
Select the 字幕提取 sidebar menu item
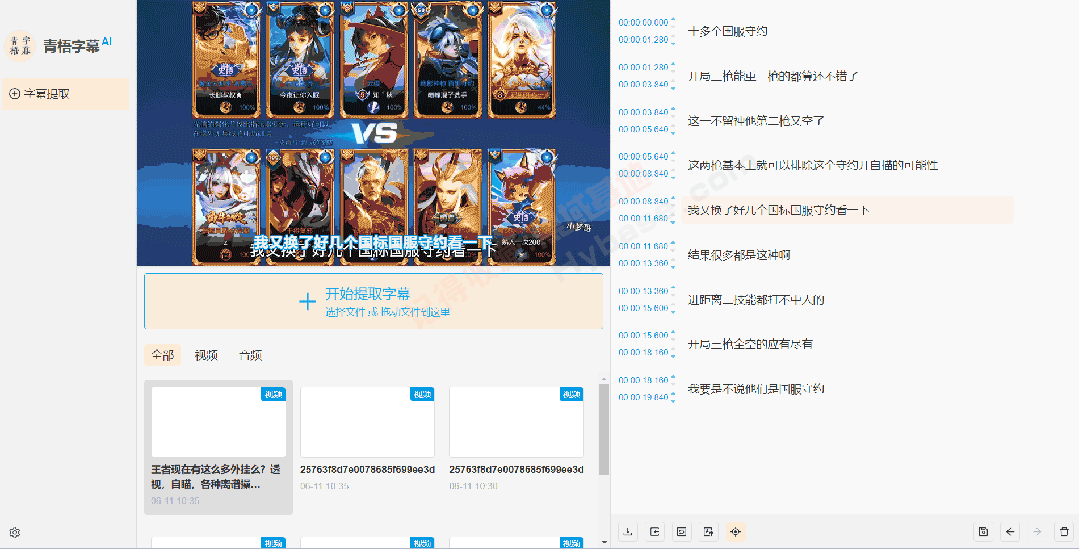pyautogui.click(x=66, y=94)
